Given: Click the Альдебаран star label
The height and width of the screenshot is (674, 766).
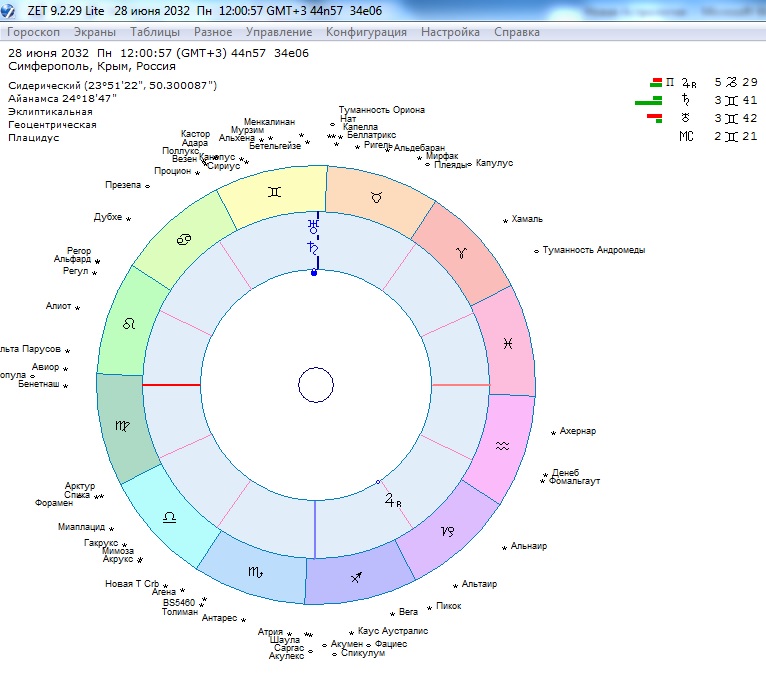Looking at the screenshot, I should 419,148.
